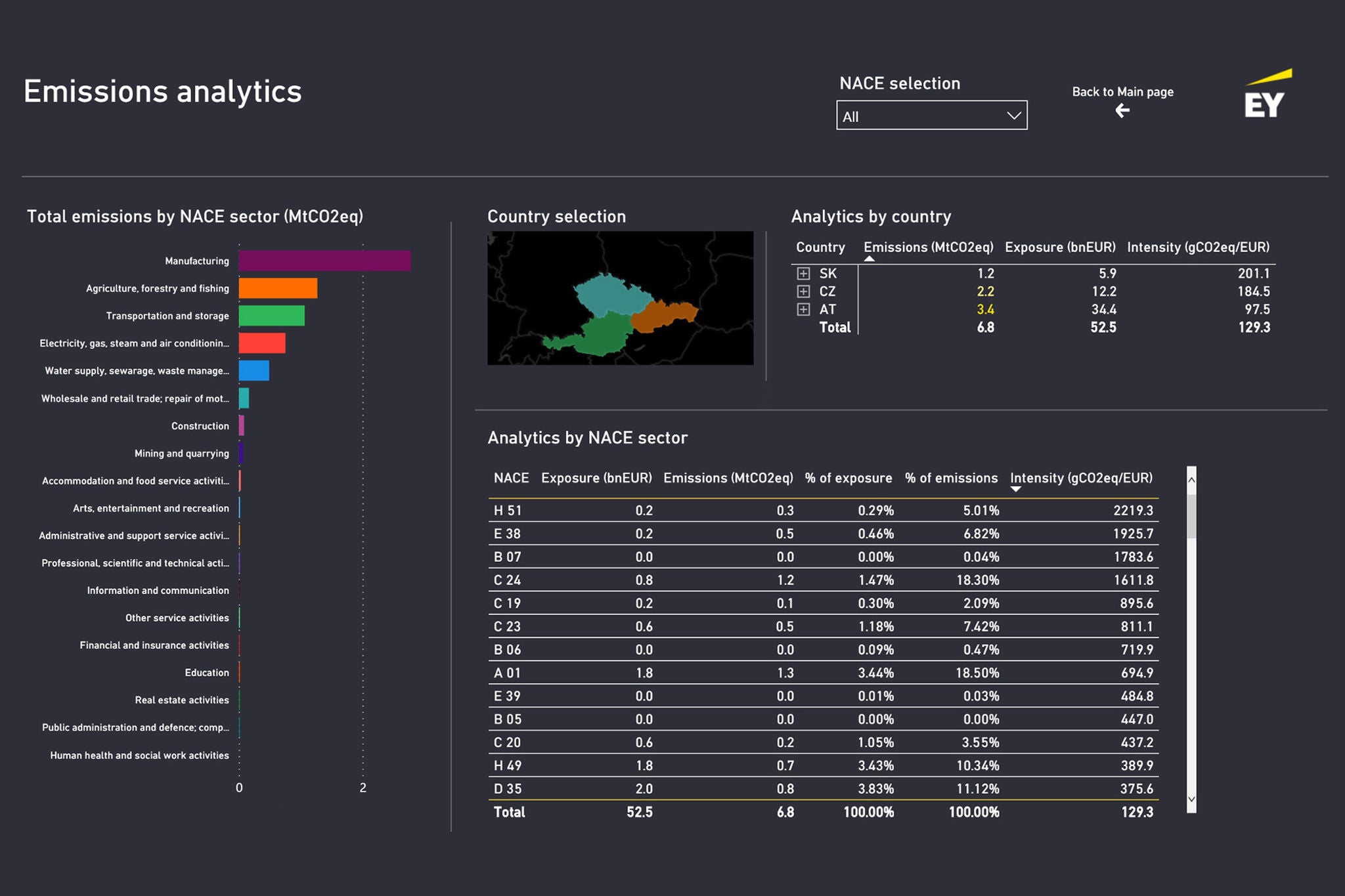The width and height of the screenshot is (1345, 896).
Task: Sort country table by Emissions column
Action: click(x=928, y=247)
